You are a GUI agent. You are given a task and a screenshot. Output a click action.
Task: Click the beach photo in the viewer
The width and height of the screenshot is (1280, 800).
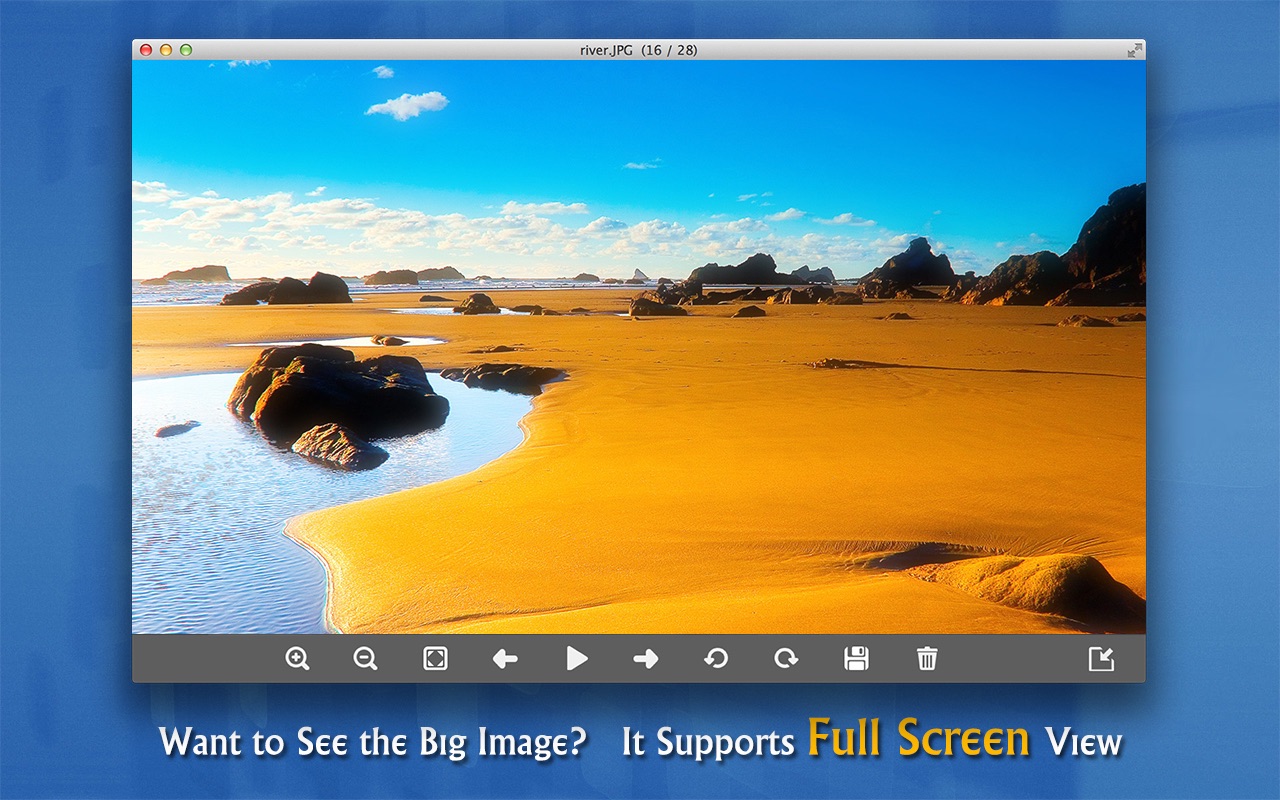pos(639,347)
